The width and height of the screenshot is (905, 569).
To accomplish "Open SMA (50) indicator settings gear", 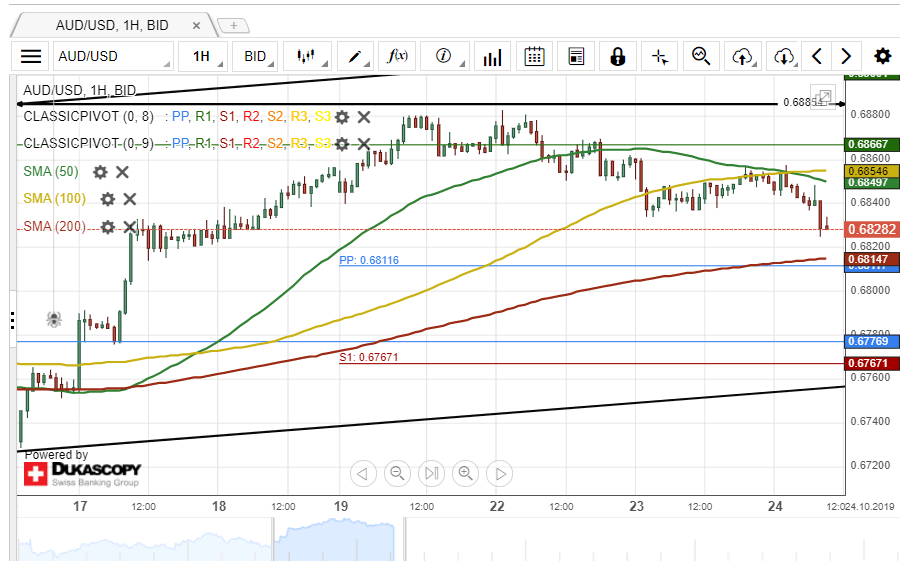I will (100, 172).
